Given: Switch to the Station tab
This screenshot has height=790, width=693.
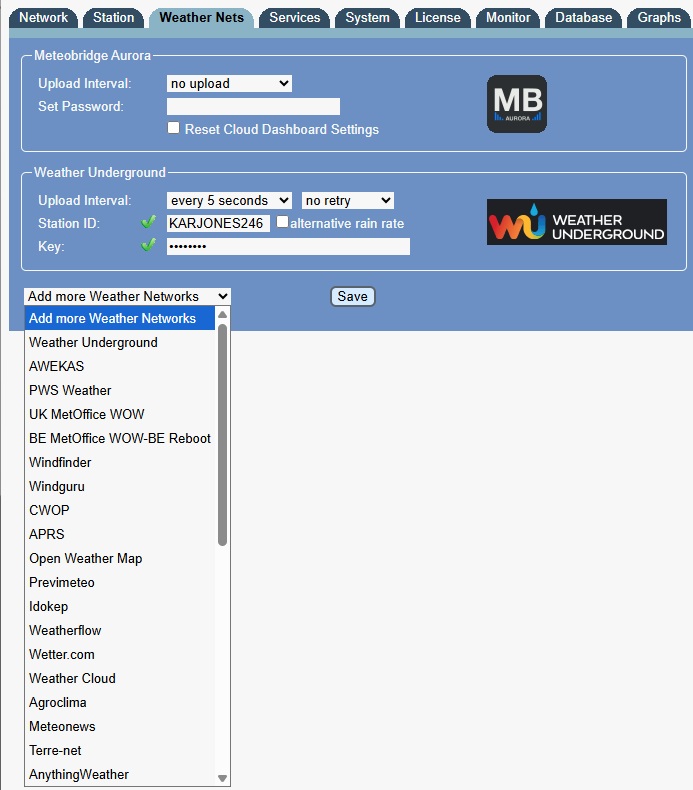Looking at the screenshot, I should click(113, 18).
